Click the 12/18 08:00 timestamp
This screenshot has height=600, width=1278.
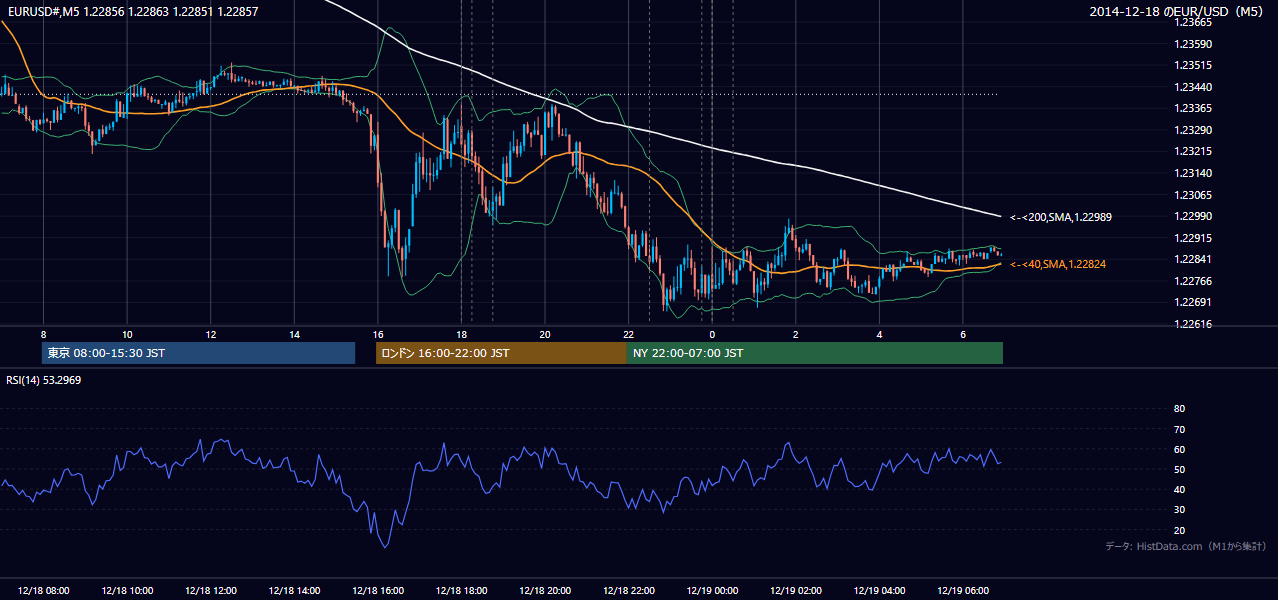43,591
